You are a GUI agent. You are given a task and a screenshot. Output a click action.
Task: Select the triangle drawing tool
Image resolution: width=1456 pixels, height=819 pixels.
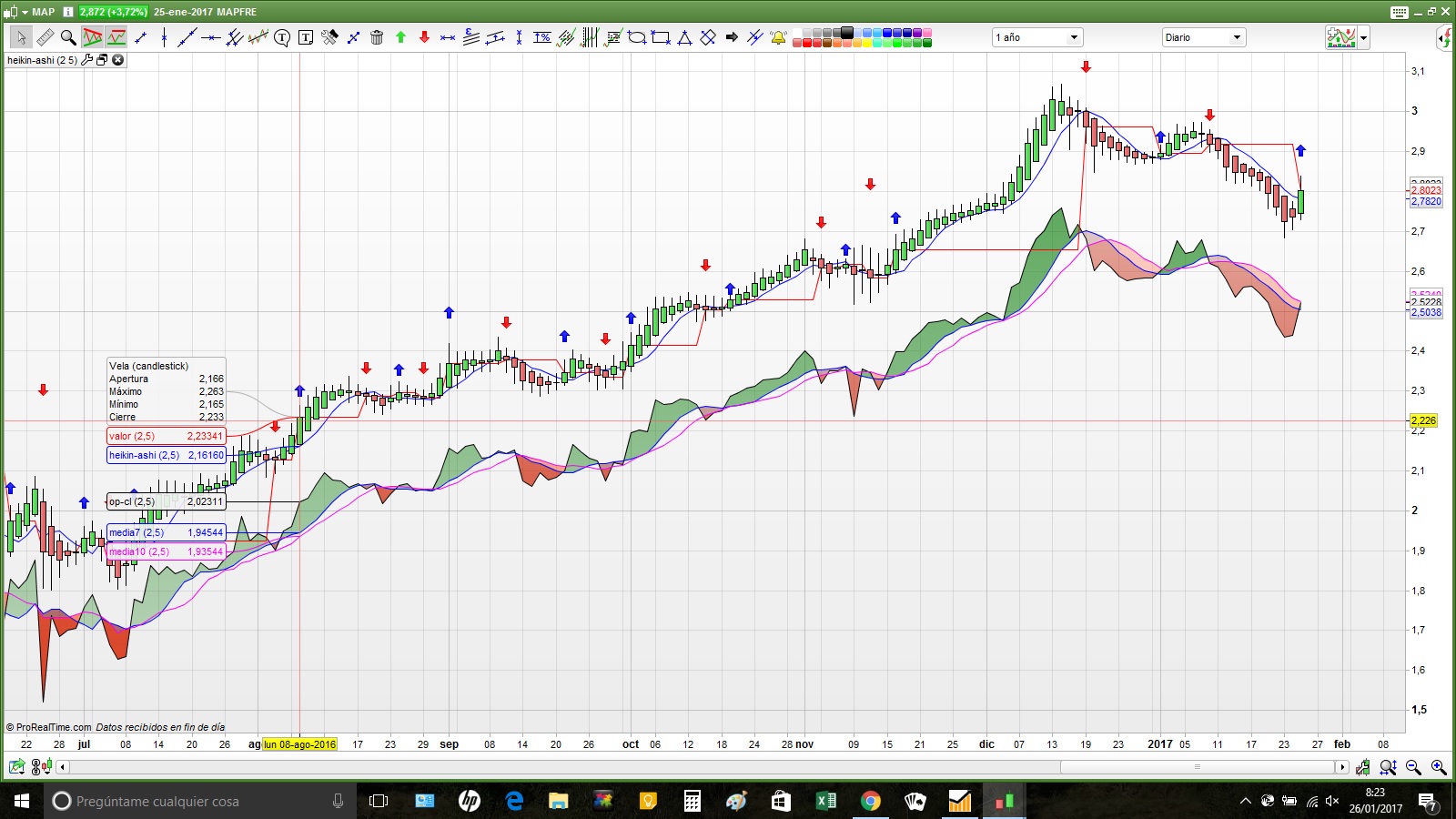coord(684,37)
